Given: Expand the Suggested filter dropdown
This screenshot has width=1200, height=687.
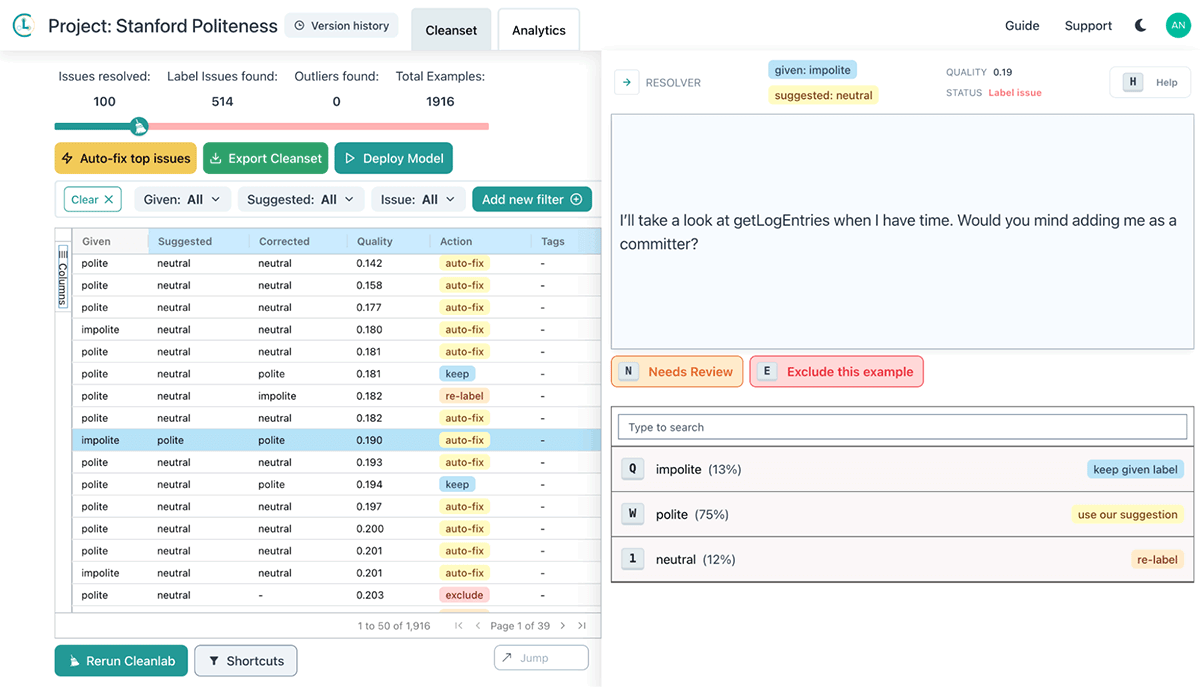Looking at the screenshot, I should point(300,200).
